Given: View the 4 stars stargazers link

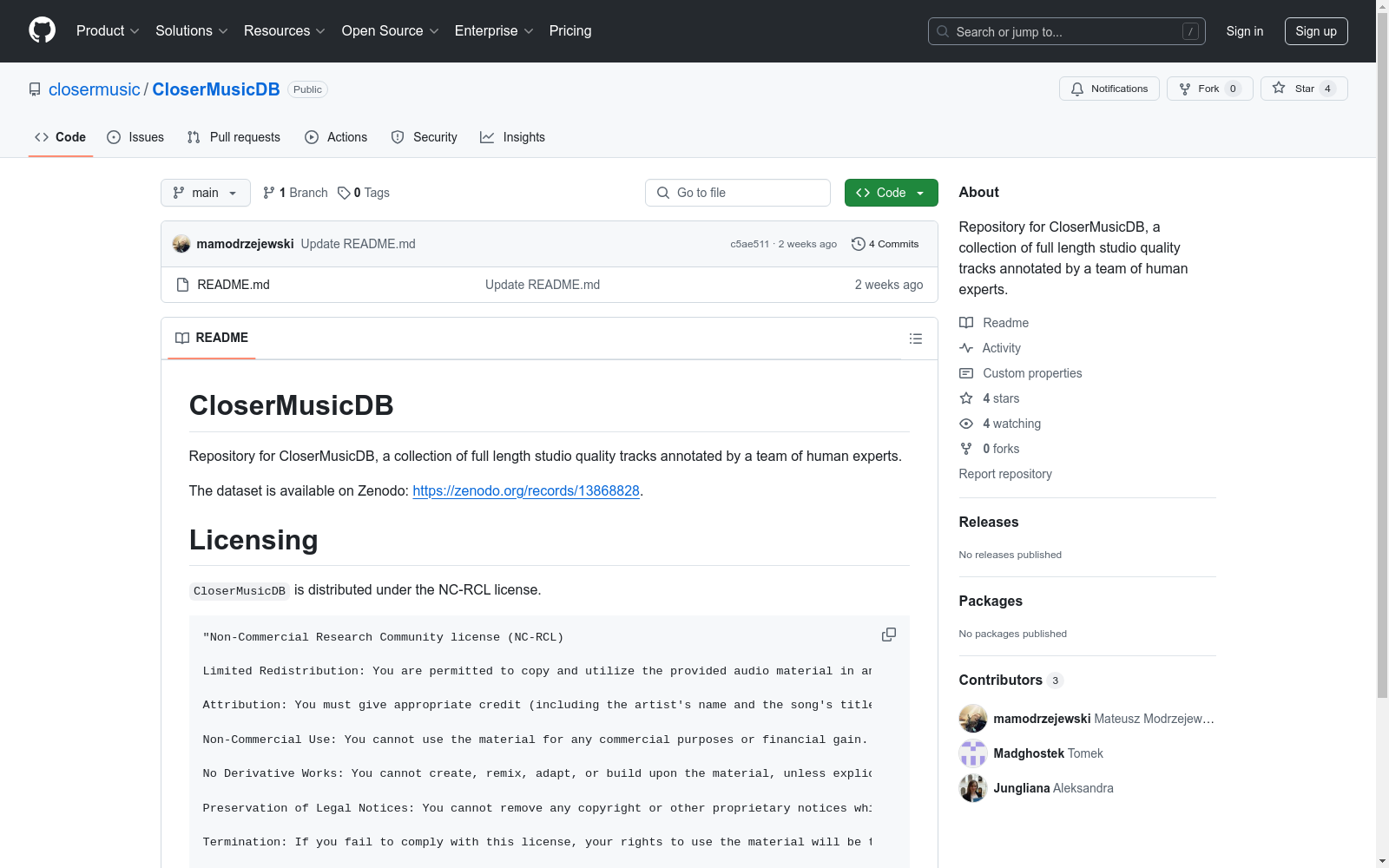Looking at the screenshot, I should click(x=990, y=398).
